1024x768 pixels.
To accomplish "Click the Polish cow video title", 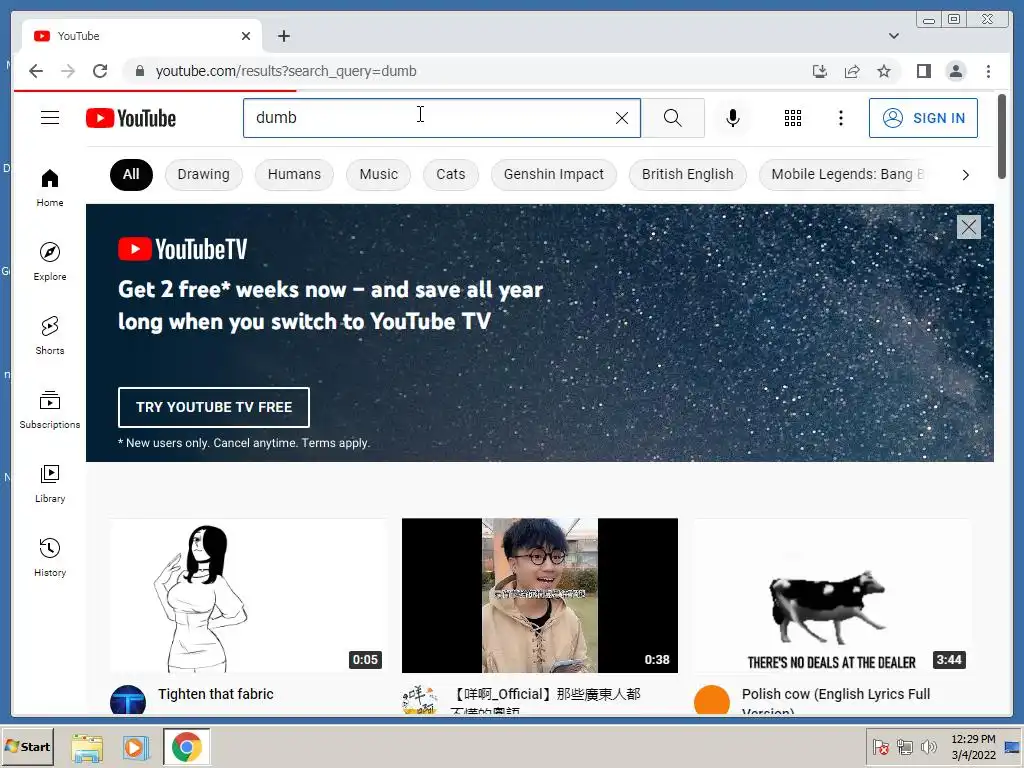I will click(x=836, y=699).
